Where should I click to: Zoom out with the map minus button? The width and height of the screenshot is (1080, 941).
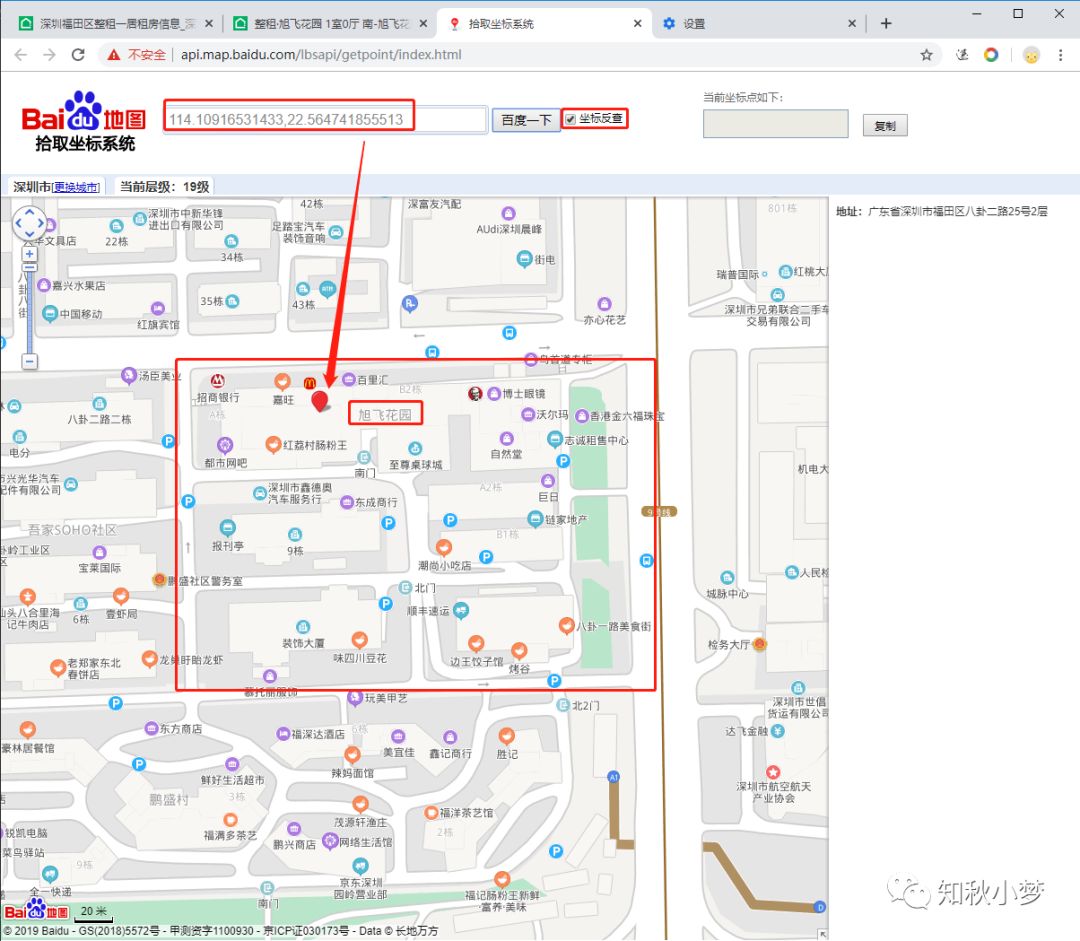pos(29,361)
